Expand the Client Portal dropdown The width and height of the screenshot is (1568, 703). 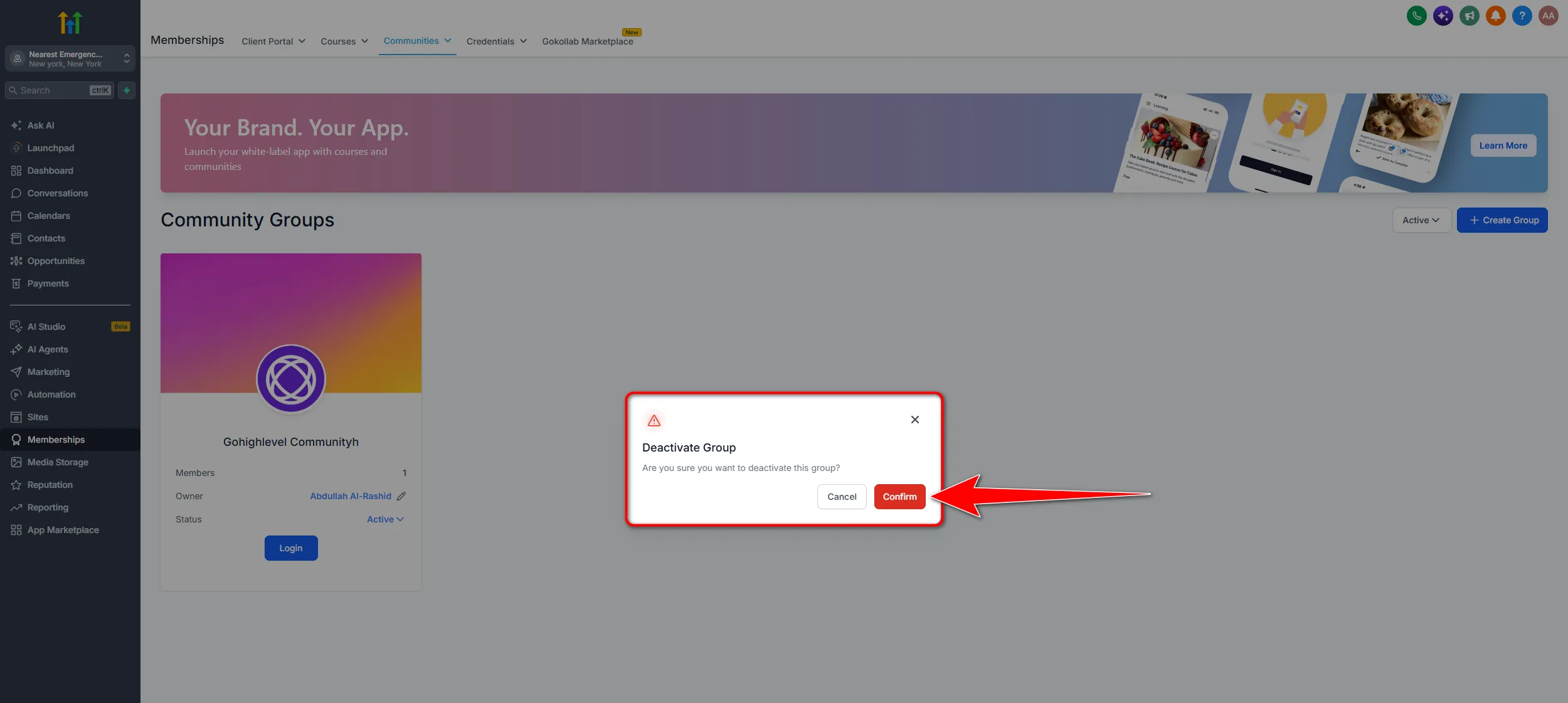pos(273,41)
